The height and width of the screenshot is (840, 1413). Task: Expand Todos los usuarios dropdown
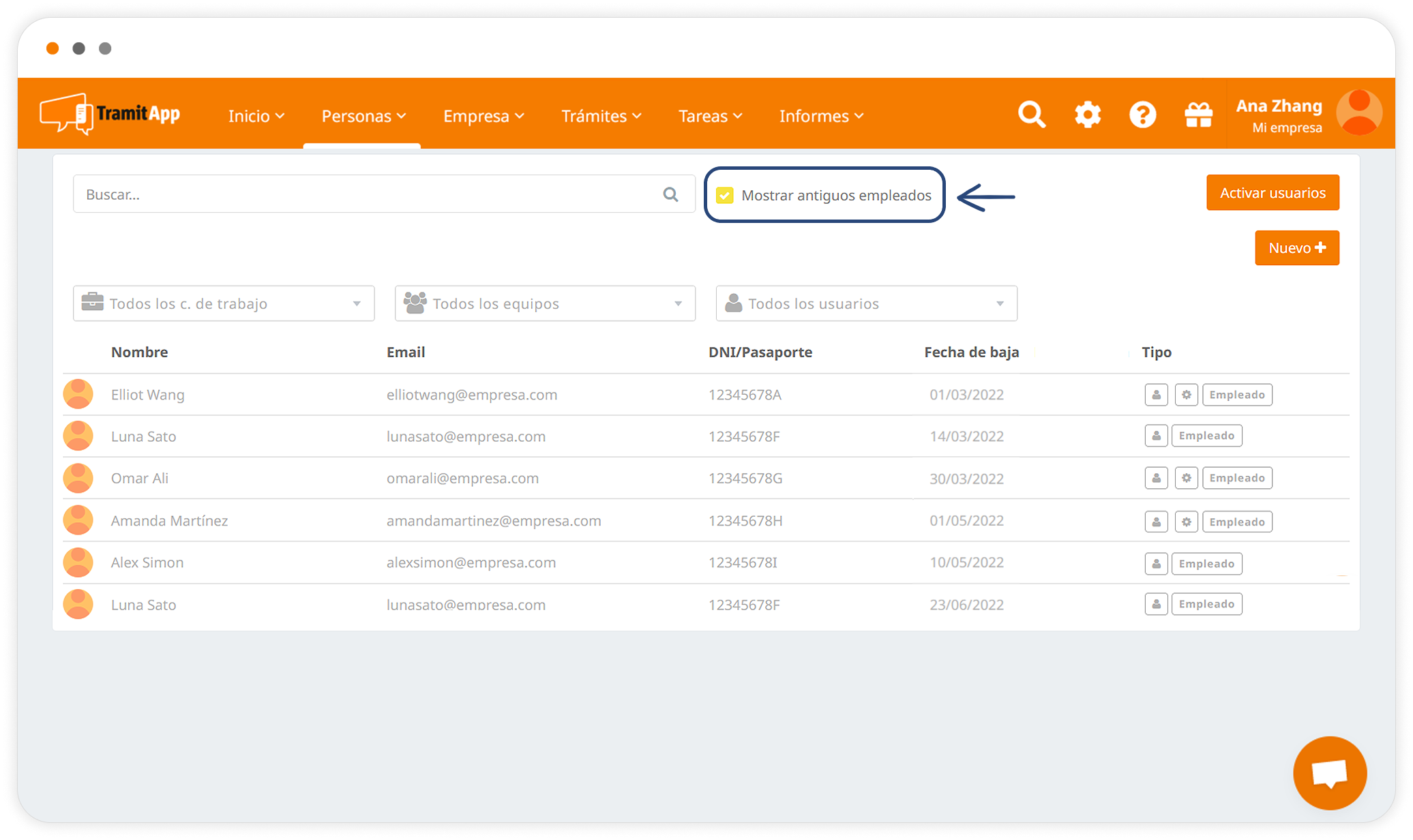point(866,303)
